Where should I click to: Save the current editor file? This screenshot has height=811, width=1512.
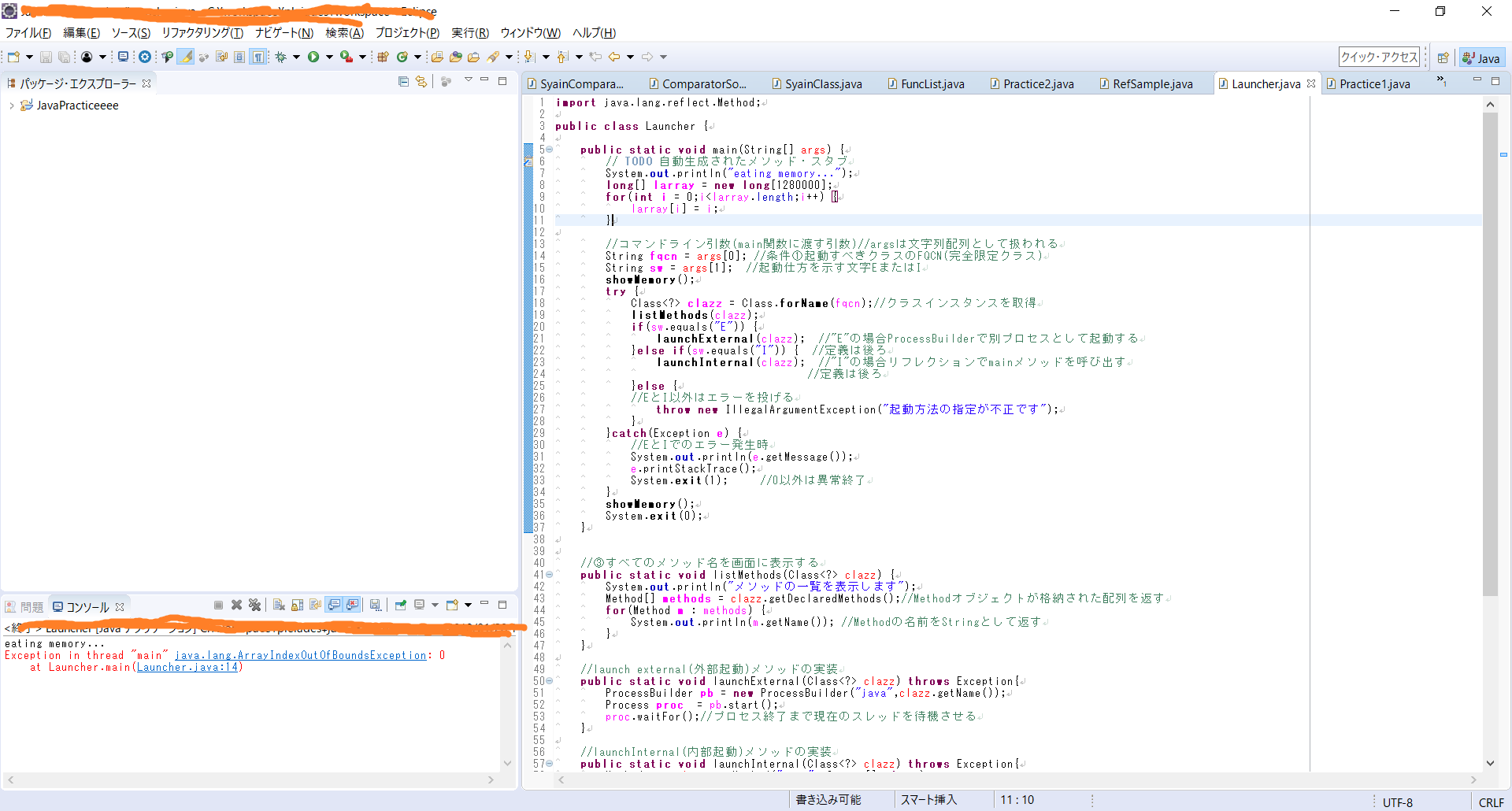click(46, 56)
